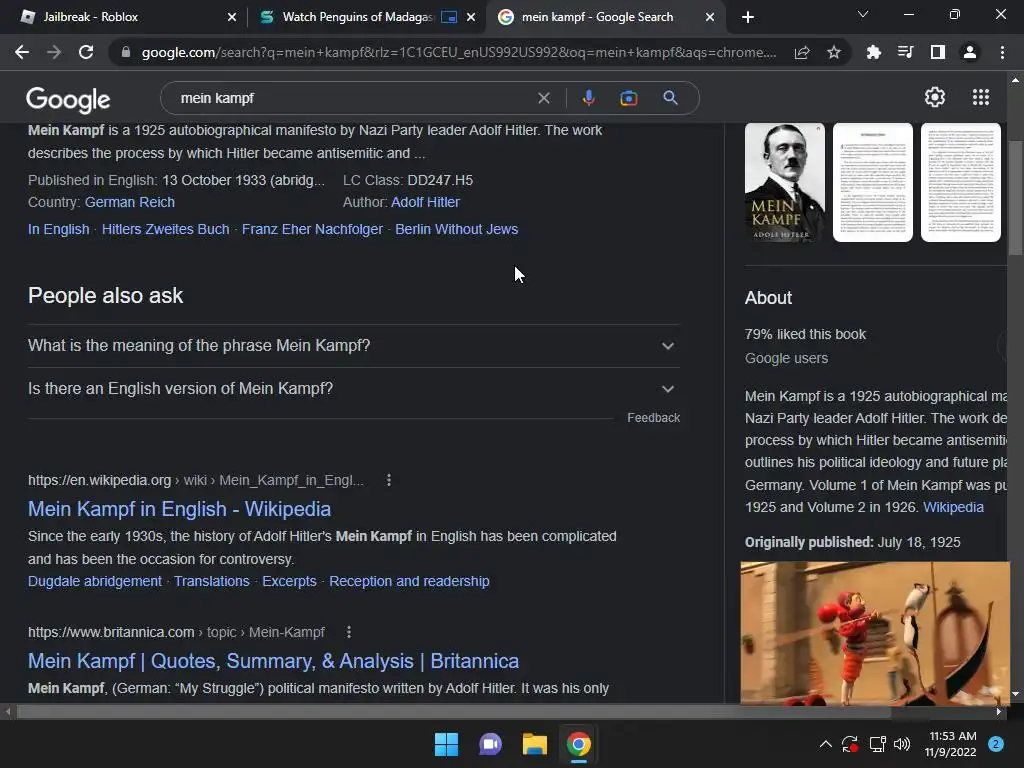Open Google quick settings gear
Screen dimensions: 1024x768
[x=935, y=97]
